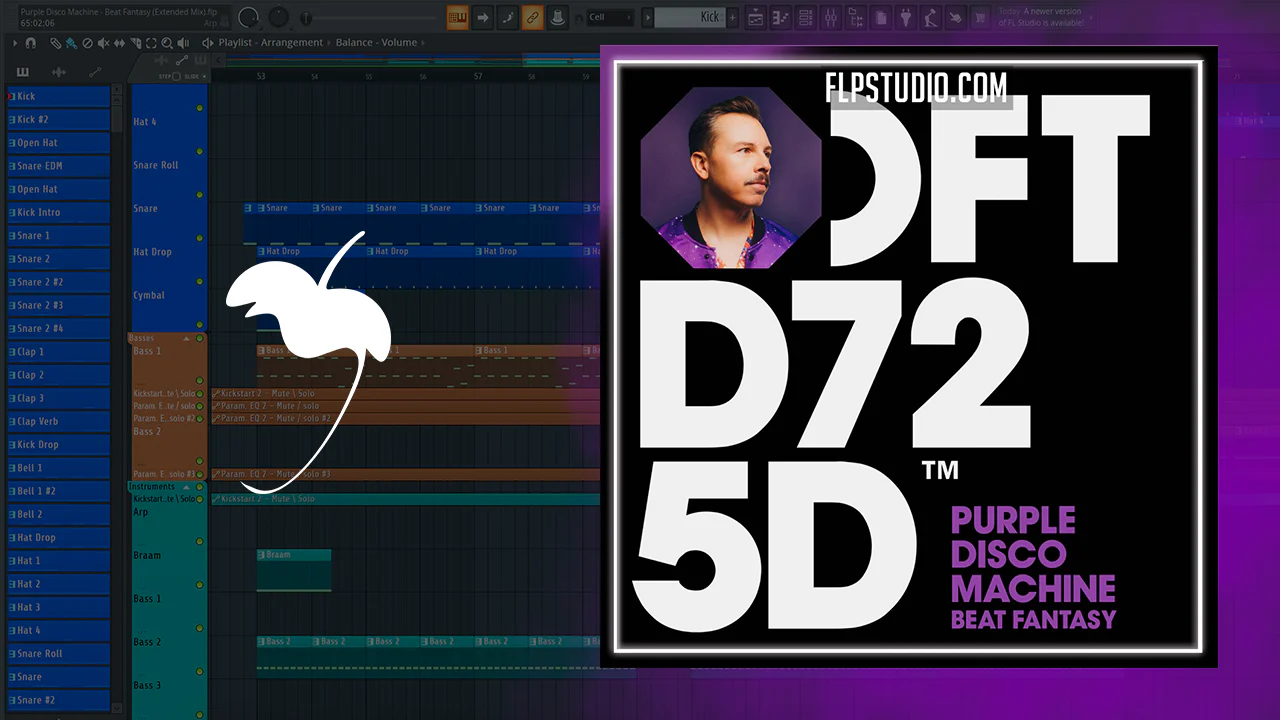Click the arrow left of the Kick pattern selector
The width and height of the screenshot is (1280, 720).
pos(648,17)
